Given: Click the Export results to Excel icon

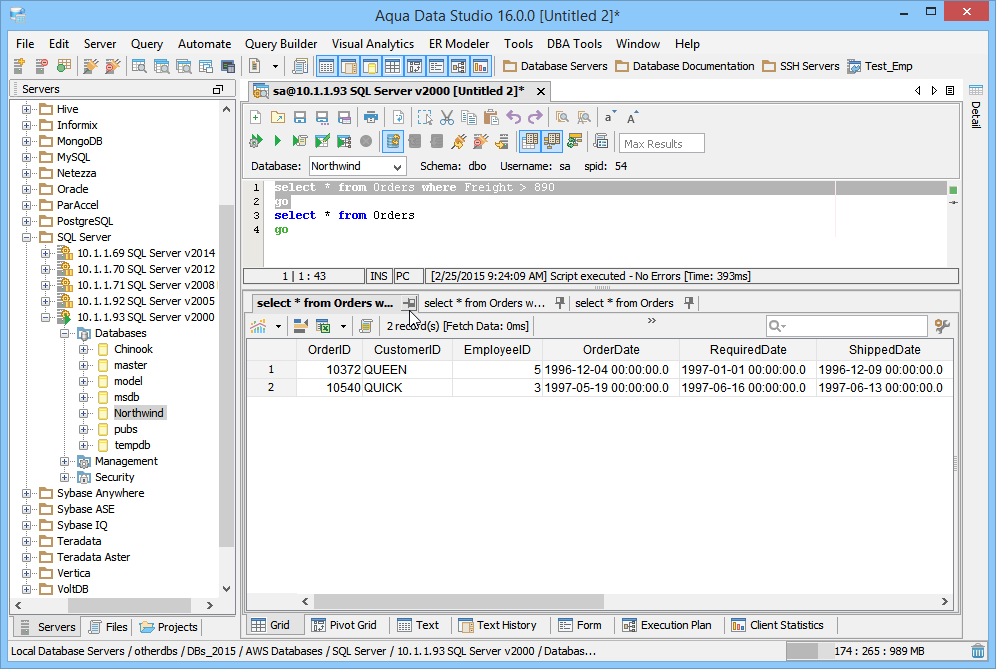Looking at the screenshot, I should (323, 326).
